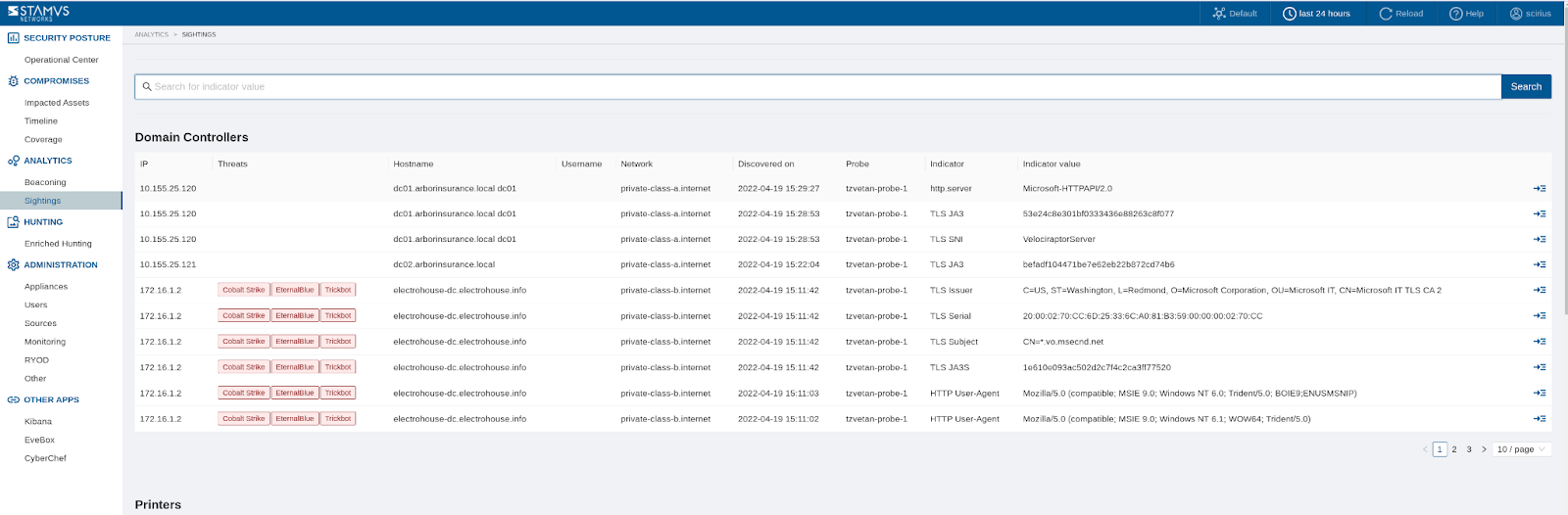The width and height of the screenshot is (1568, 515).
Task: Select page 1 in pagination
Action: pos(1440,449)
